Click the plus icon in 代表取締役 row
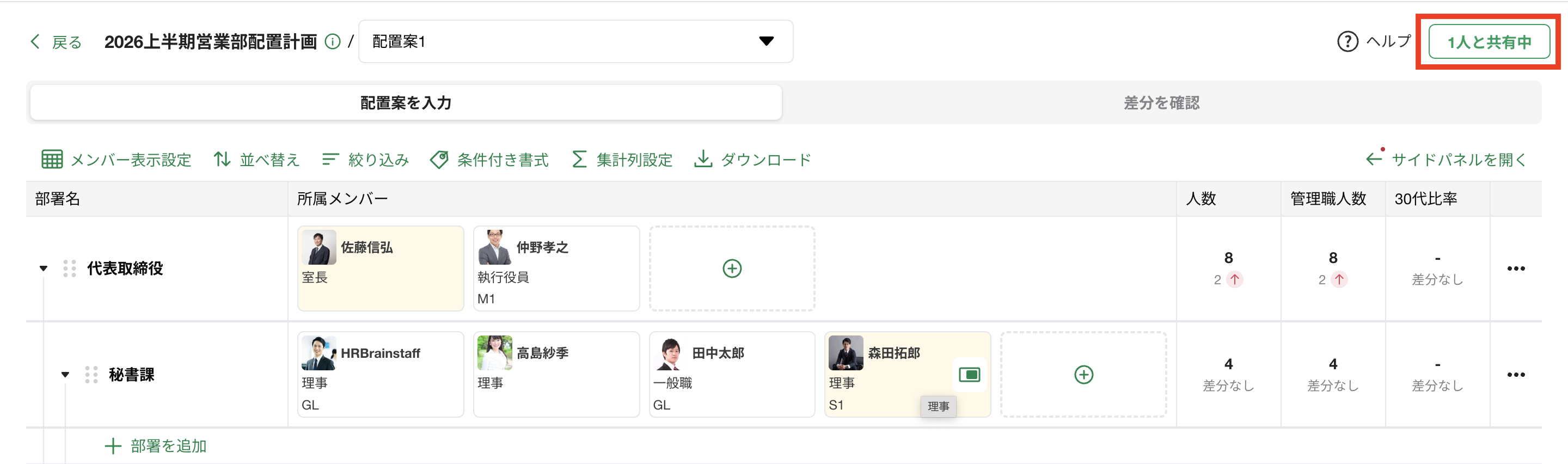This screenshot has height=464, width=1568. coord(732,268)
